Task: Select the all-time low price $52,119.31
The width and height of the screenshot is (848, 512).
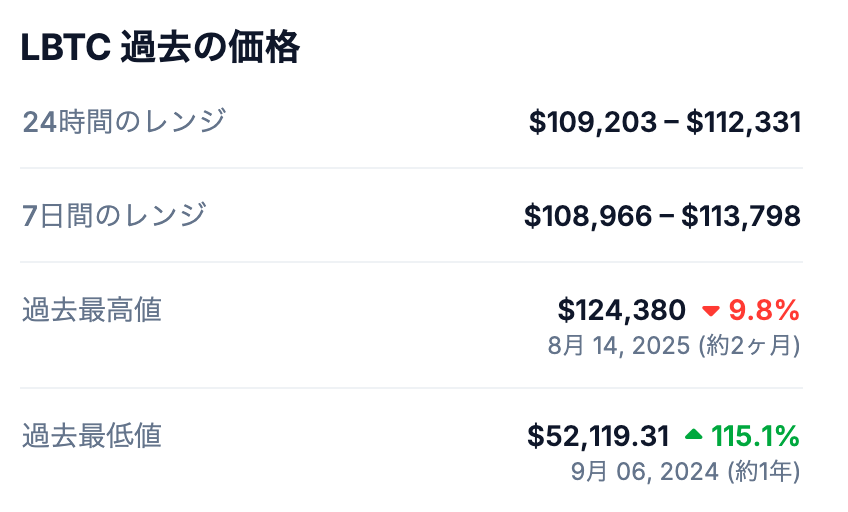Action: [x=598, y=436]
